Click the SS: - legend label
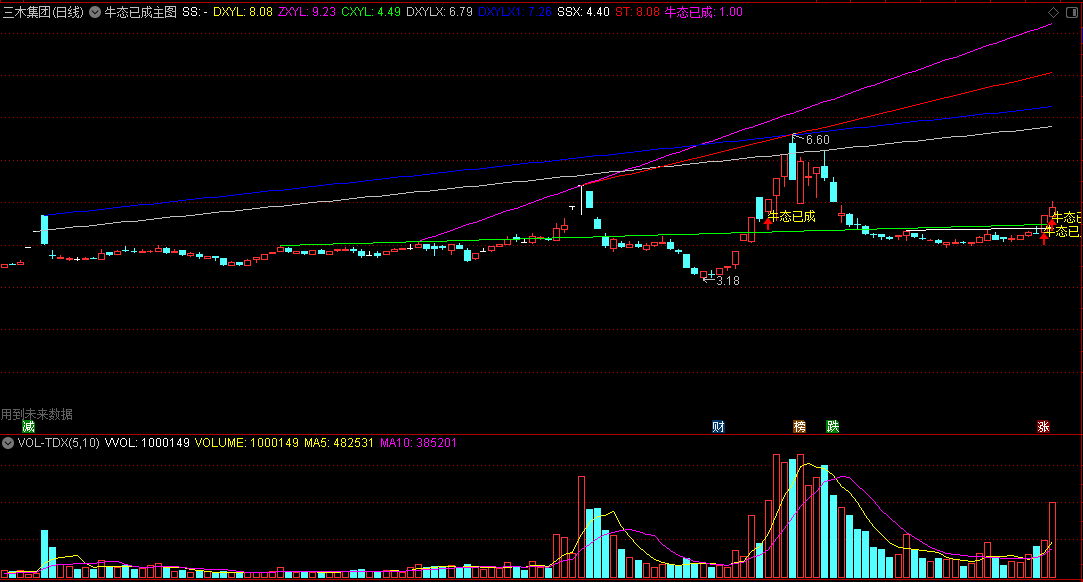 [x=195, y=12]
